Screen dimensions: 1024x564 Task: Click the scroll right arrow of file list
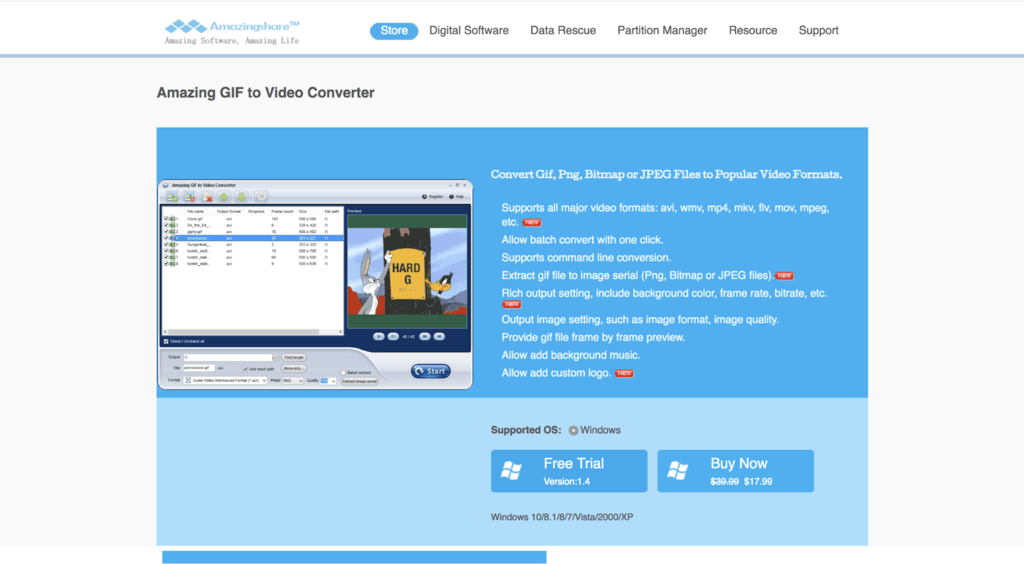340,332
